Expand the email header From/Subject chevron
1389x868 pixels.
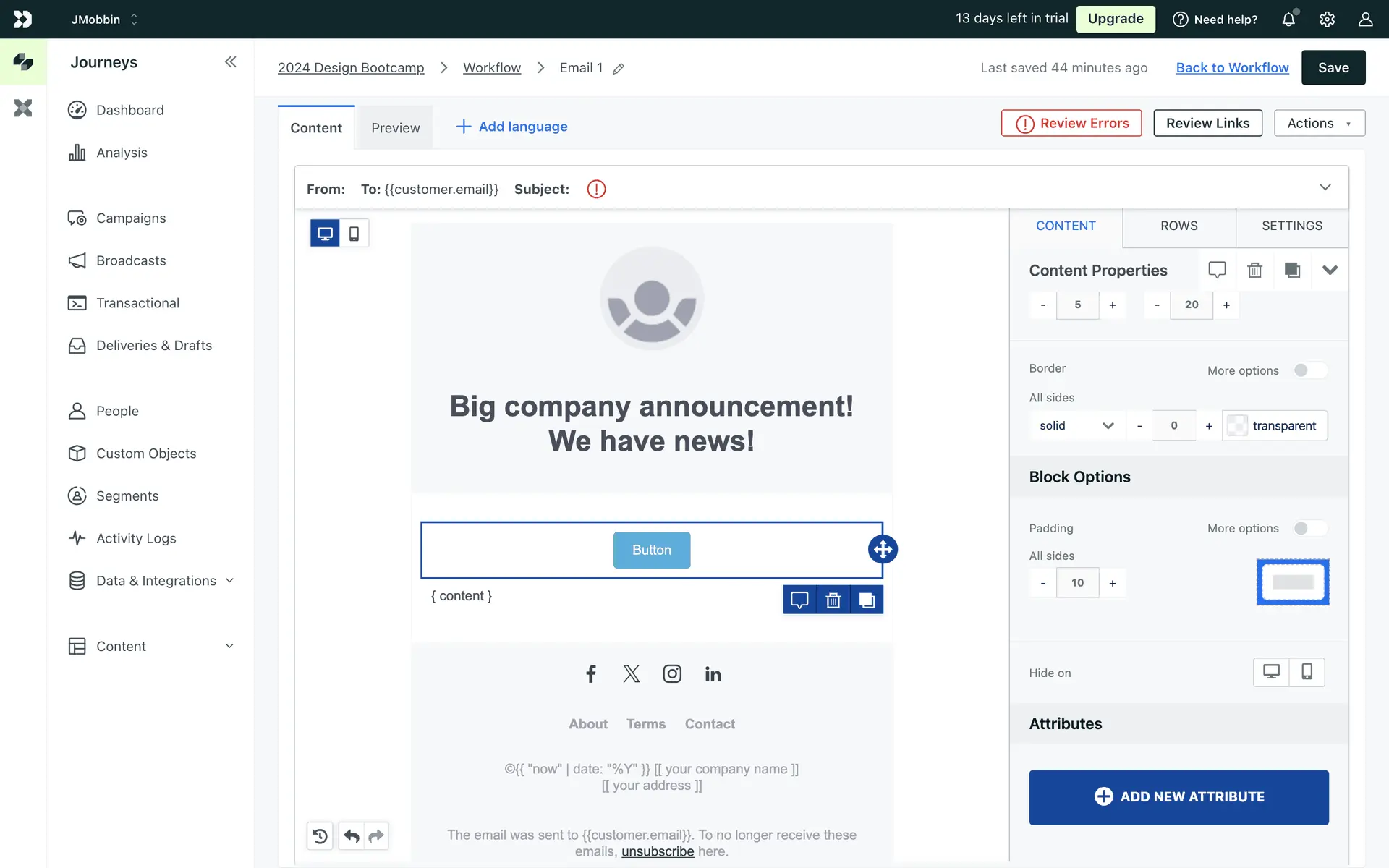(1325, 187)
